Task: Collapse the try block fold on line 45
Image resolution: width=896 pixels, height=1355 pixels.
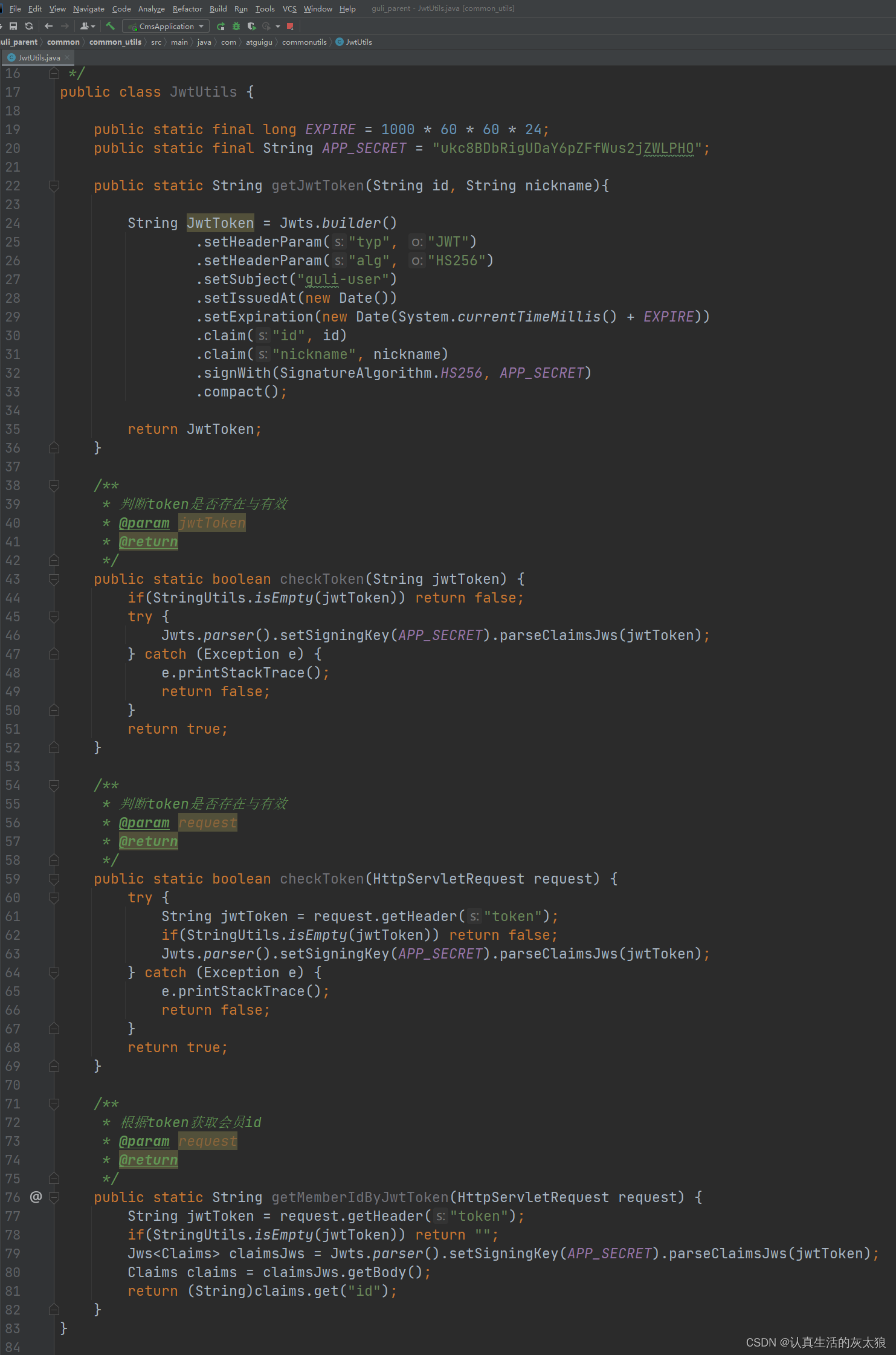Action: [54, 616]
